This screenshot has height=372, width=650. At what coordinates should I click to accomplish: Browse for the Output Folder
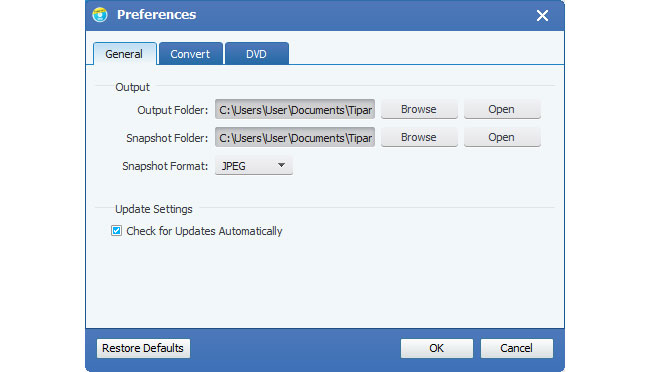click(x=419, y=109)
